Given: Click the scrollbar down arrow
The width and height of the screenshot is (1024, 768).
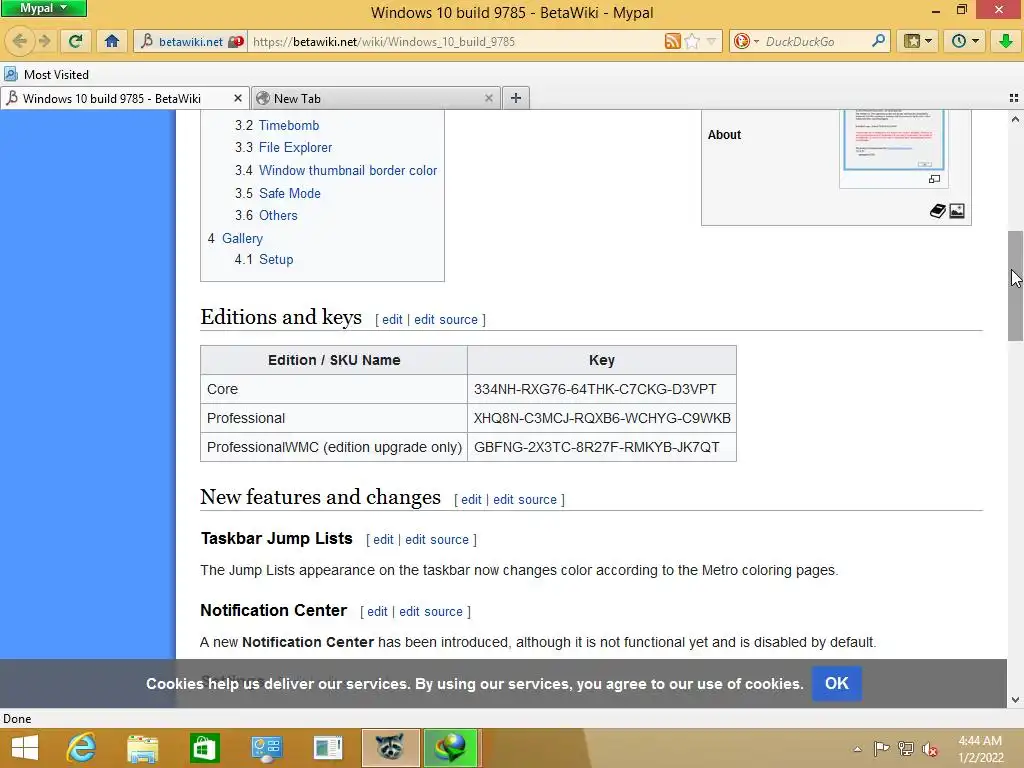Looking at the screenshot, I should tap(1015, 699).
